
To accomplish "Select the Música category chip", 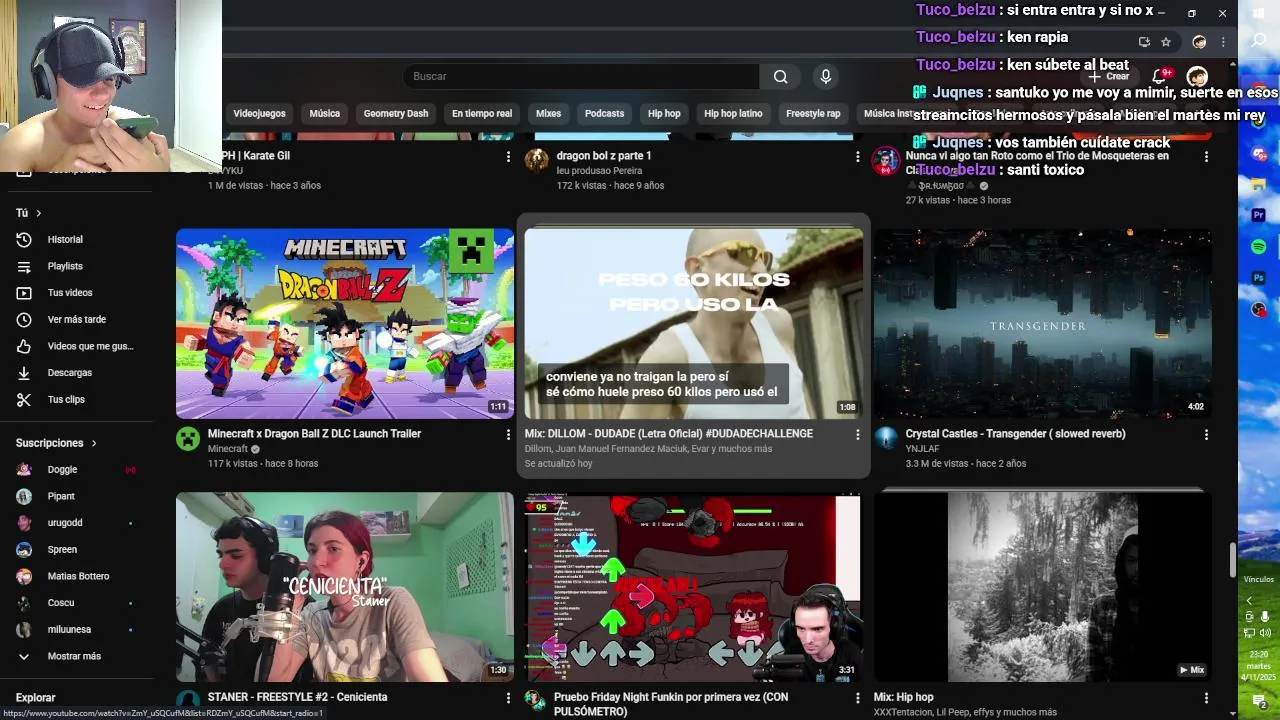I will click(x=324, y=114).
